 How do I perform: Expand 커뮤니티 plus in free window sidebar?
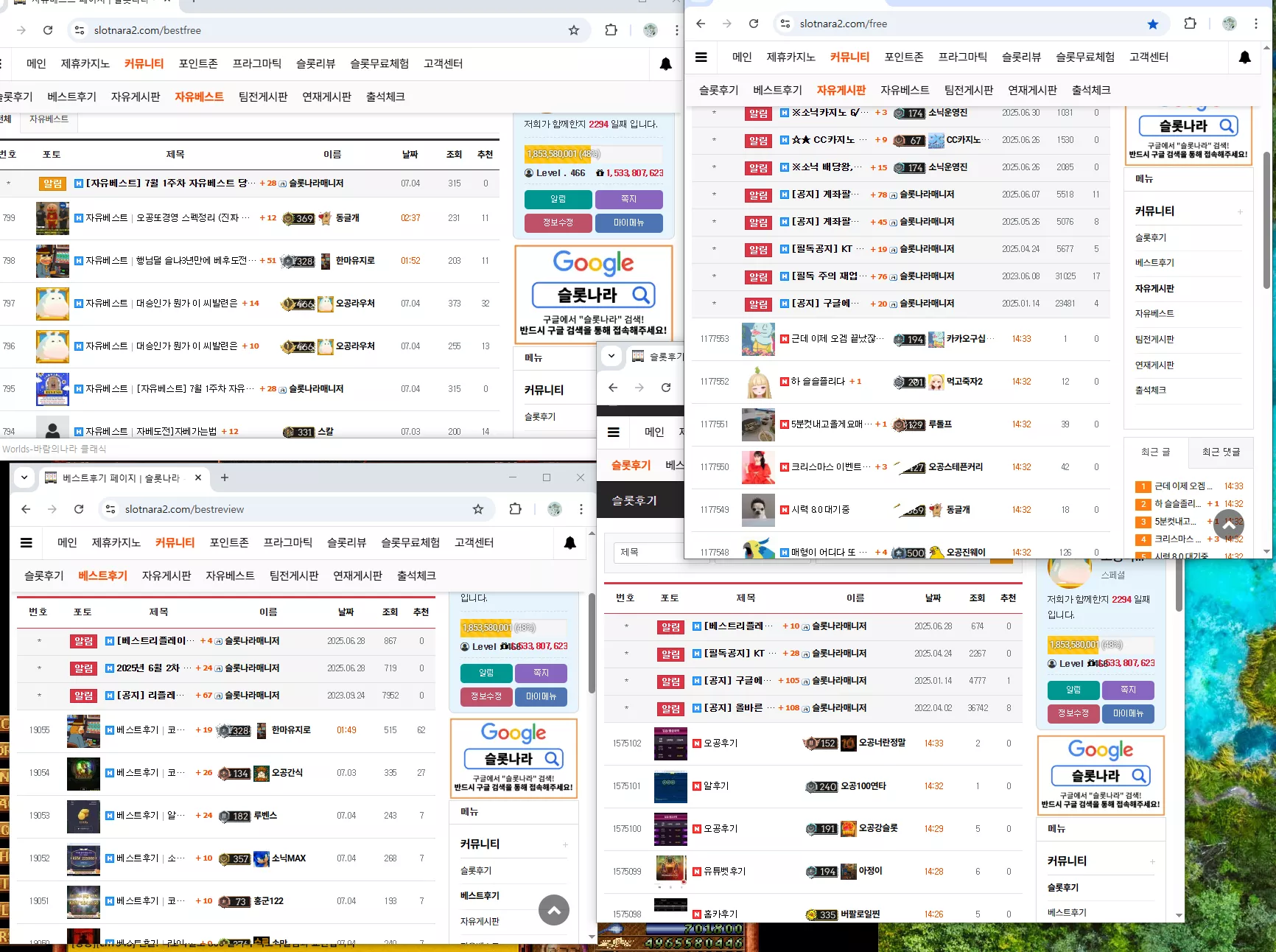point(1240,211)
